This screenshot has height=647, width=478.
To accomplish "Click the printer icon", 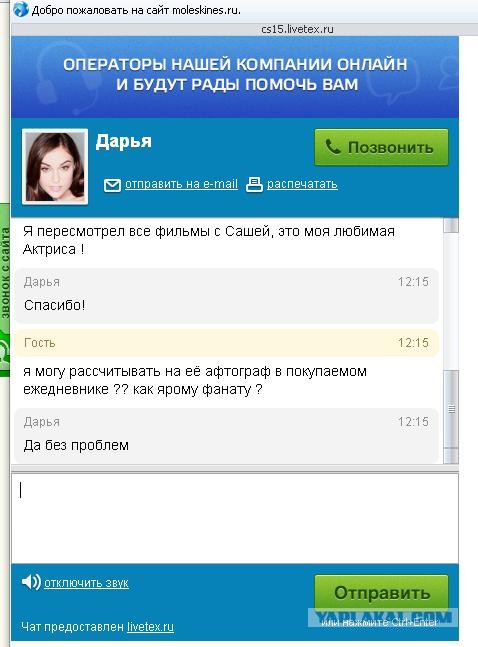I will coord(254,184).
